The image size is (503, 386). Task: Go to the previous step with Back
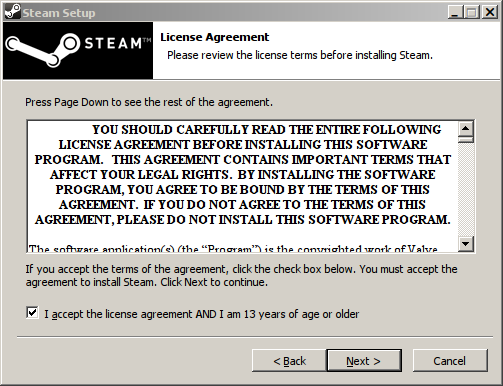(289, 361)
